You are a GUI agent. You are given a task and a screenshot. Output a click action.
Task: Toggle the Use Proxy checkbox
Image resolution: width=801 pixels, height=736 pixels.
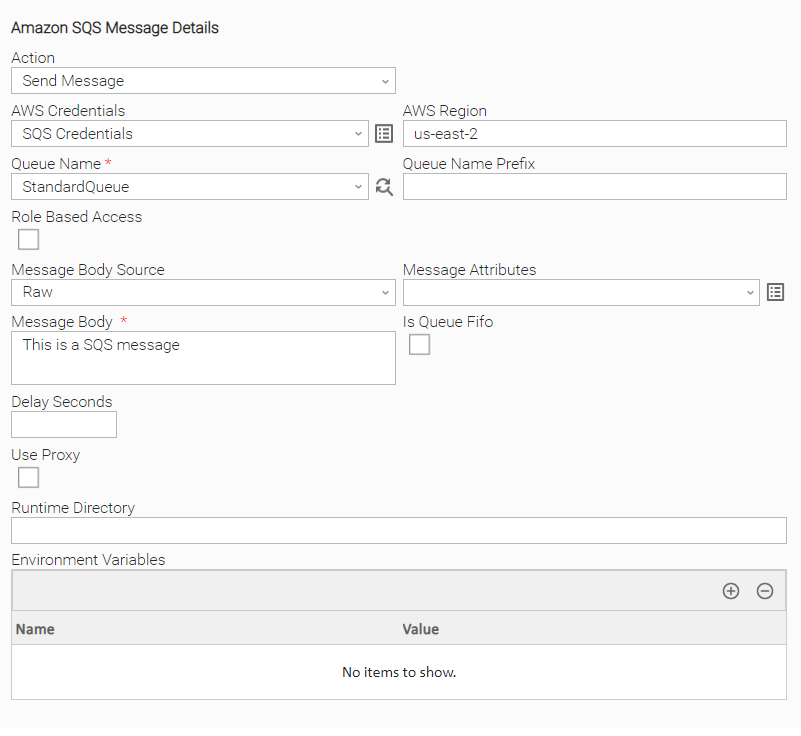click(x=28, y=478)
